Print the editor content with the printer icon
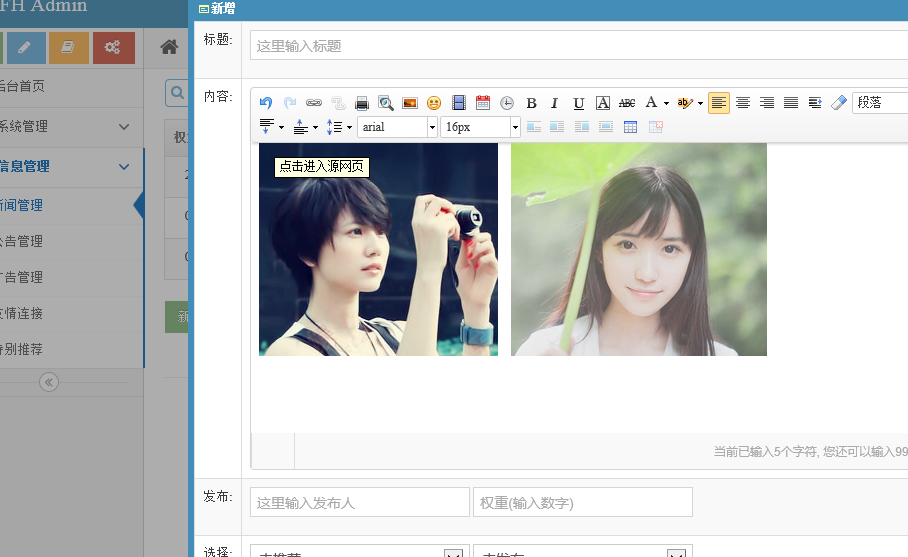908x557 pixels. tap(362, 103)
